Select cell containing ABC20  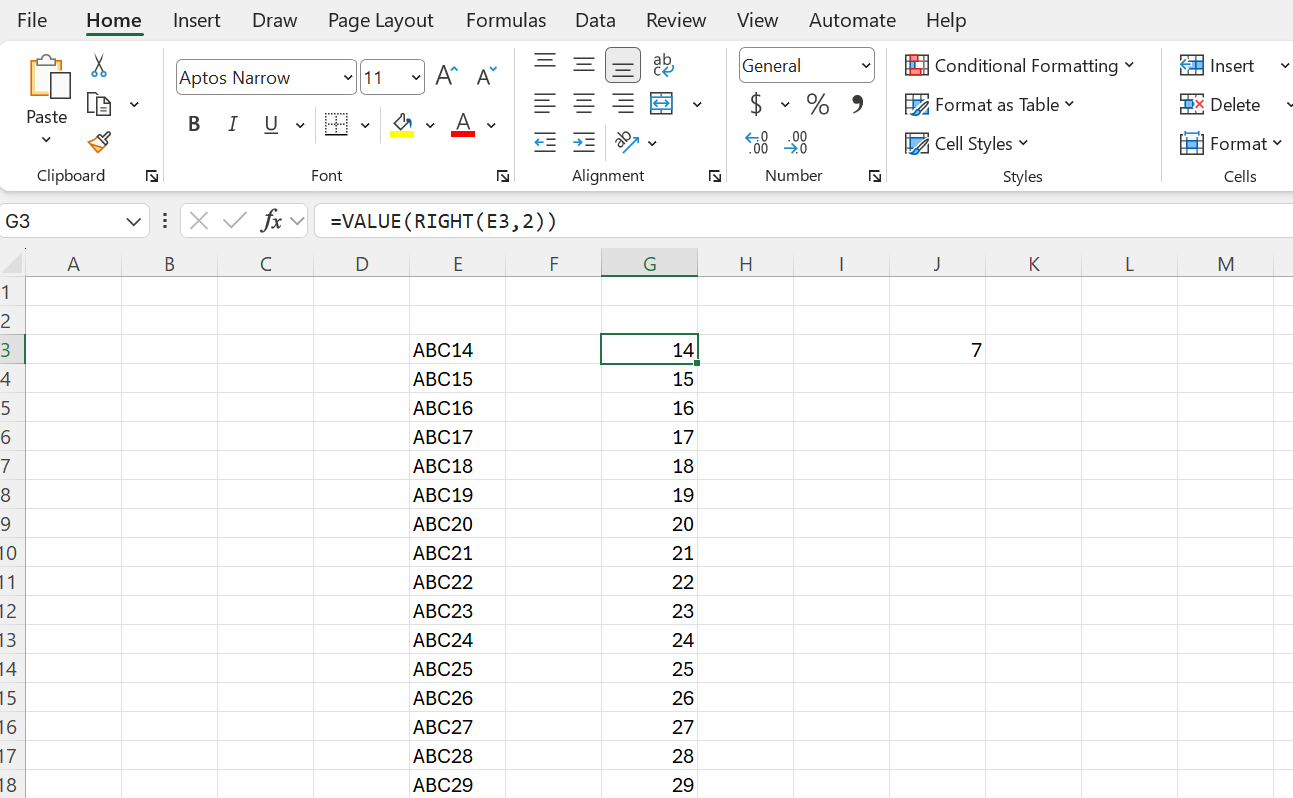coord(458,524)
